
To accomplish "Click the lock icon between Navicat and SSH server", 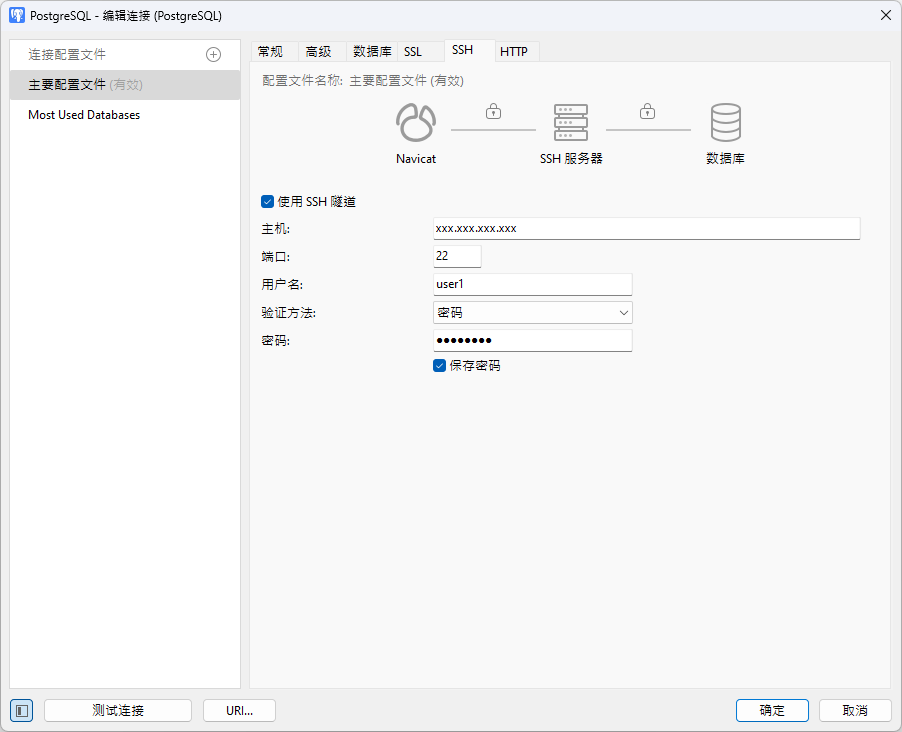I will coord(494,111).
